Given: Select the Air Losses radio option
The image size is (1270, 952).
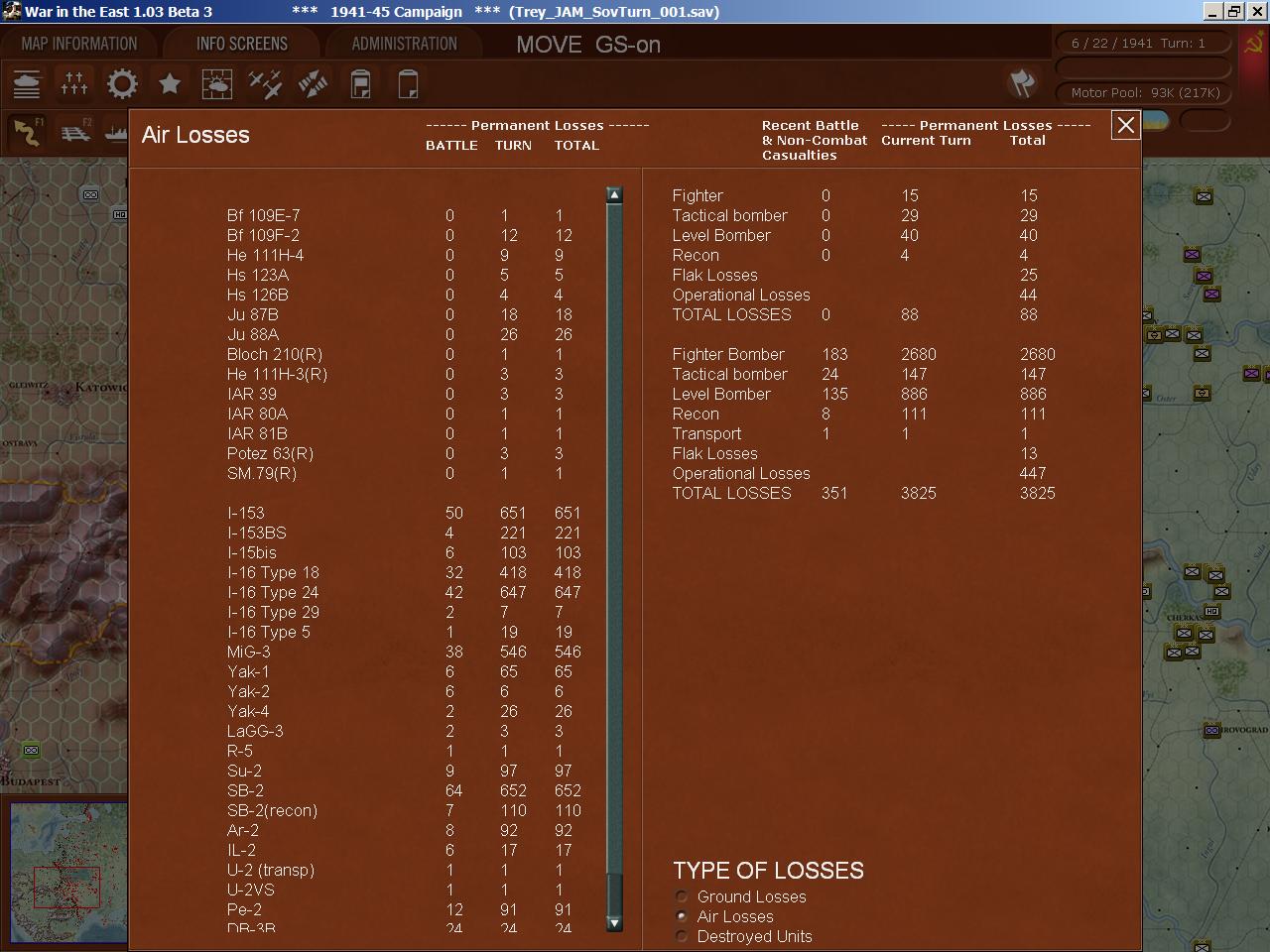Looking at the screenshot, I should coord(682,916).
